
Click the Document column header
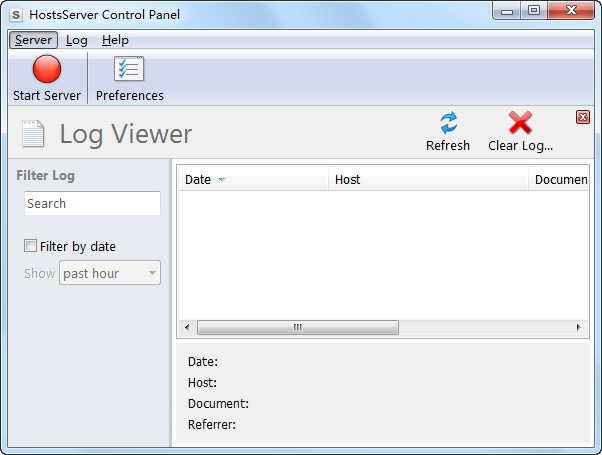pyautogui.click(x=559, y=180)
